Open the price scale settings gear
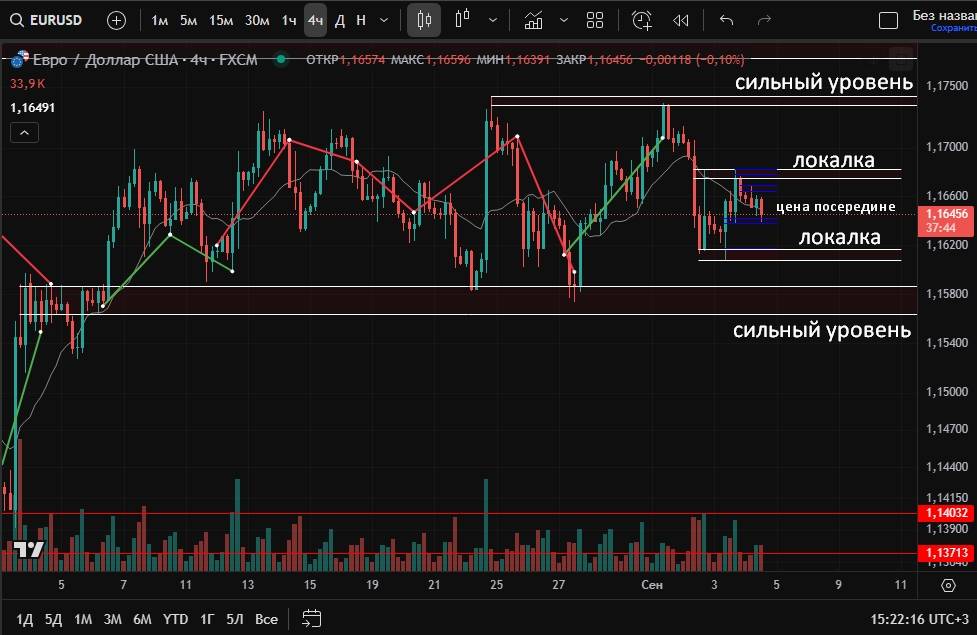This screenshot has height=635, width=977. pyautogui.click(x=948, y=585)
